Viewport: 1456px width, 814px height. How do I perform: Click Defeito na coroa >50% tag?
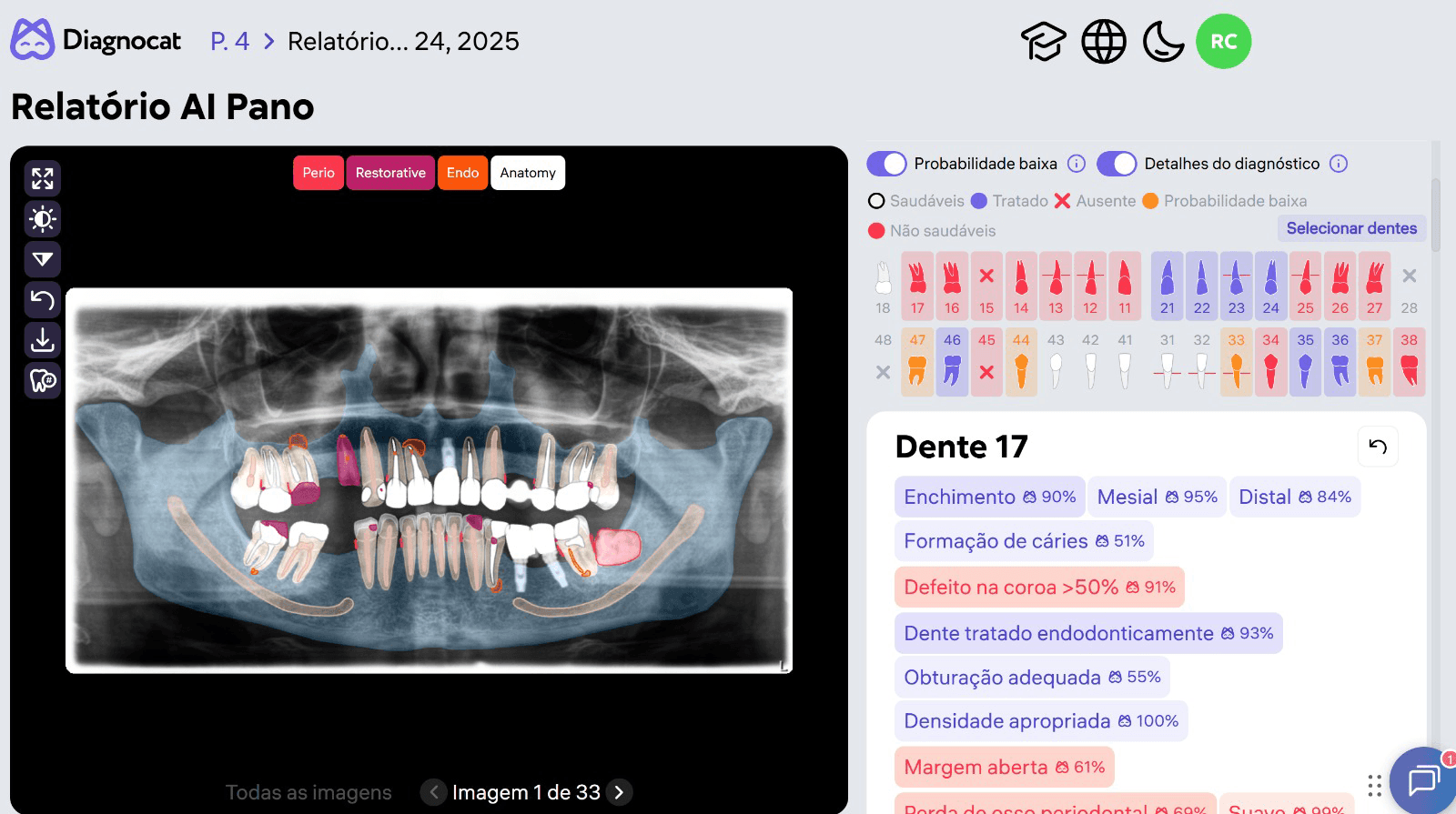pyautogui.click(x=1039, y=588)
